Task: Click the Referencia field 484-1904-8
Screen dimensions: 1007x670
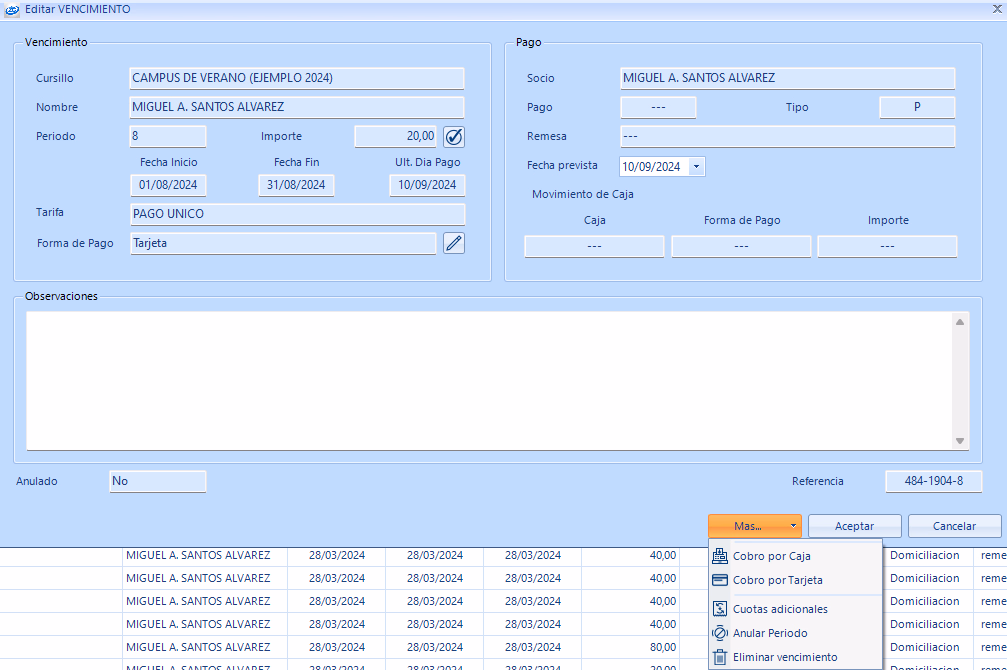Action: pyautogui.click(x=933, y=481)
